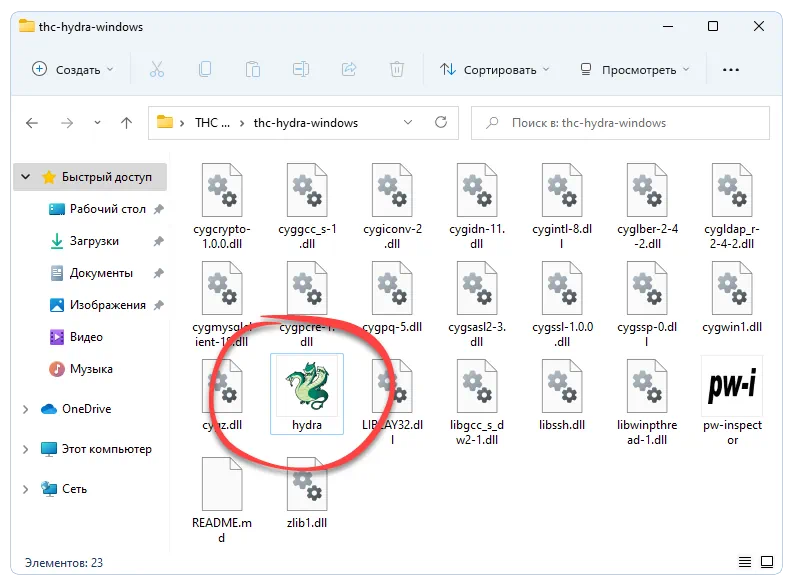Select the cygpcre-1.dll file icon

pyautogui.click(x=307, y=288)
